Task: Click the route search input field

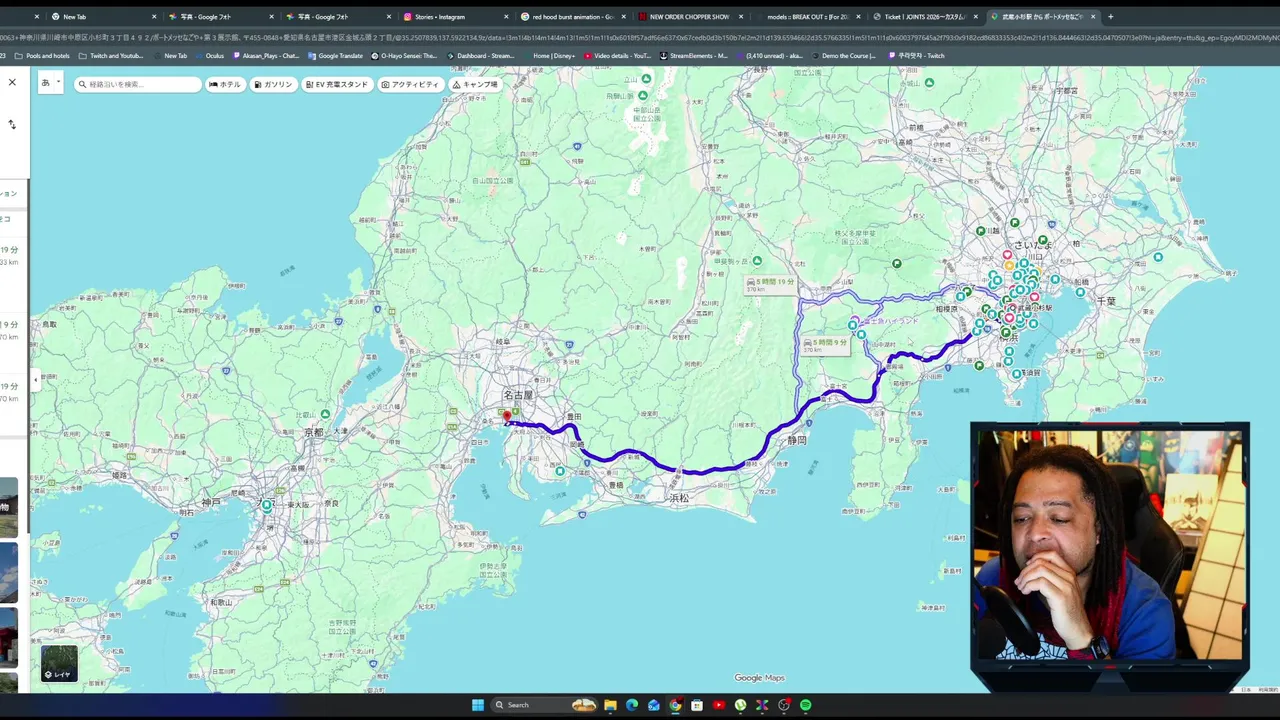Action: 138,85
